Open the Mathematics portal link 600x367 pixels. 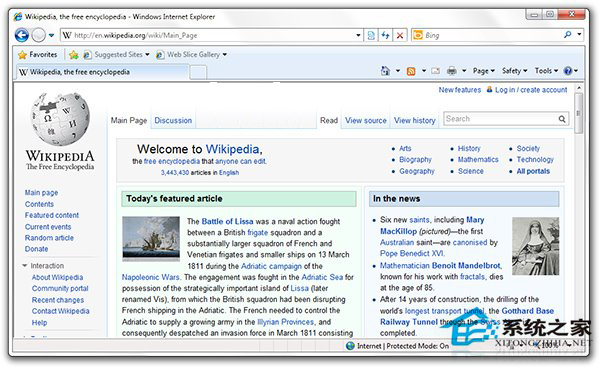(478, 160)
